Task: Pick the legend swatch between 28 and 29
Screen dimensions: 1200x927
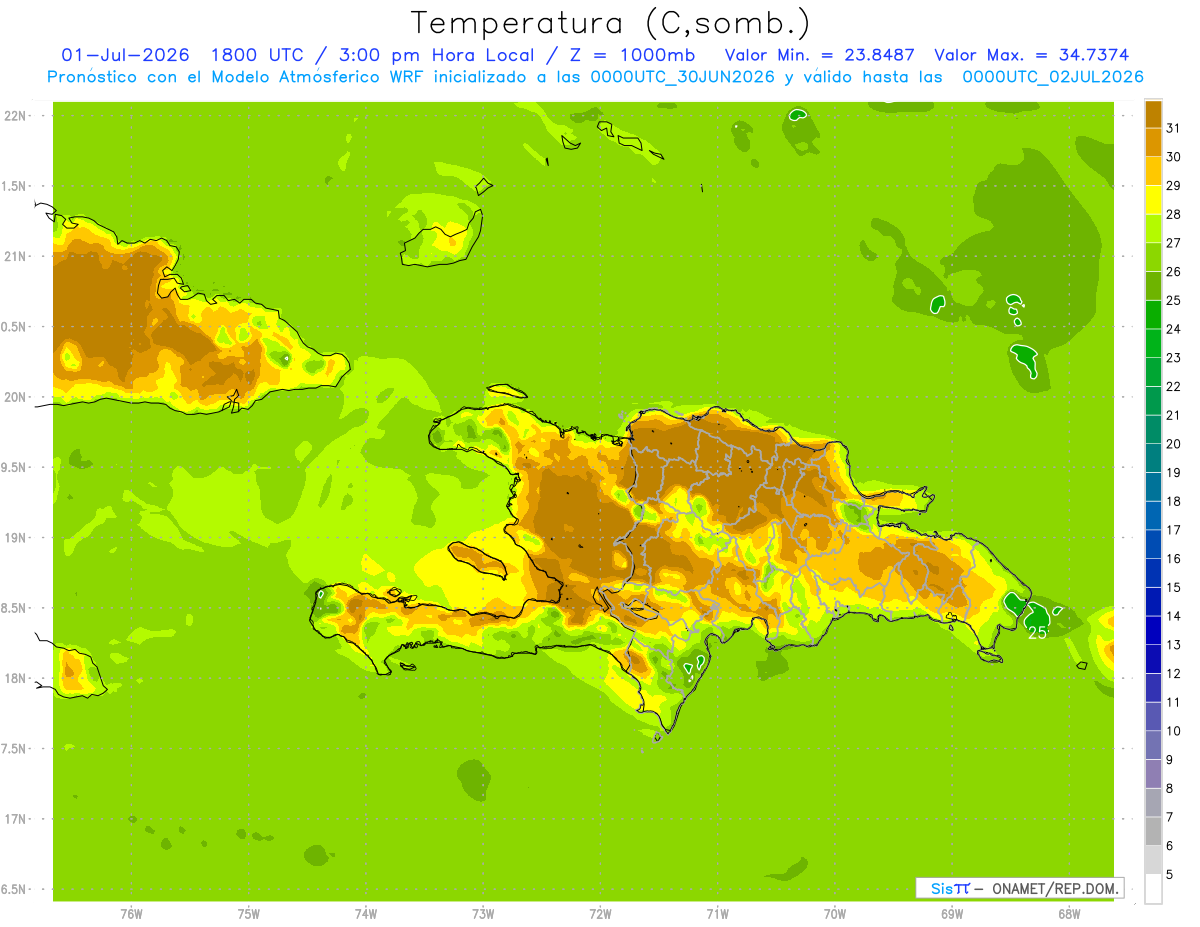Action: click(x=1153, y=200)
